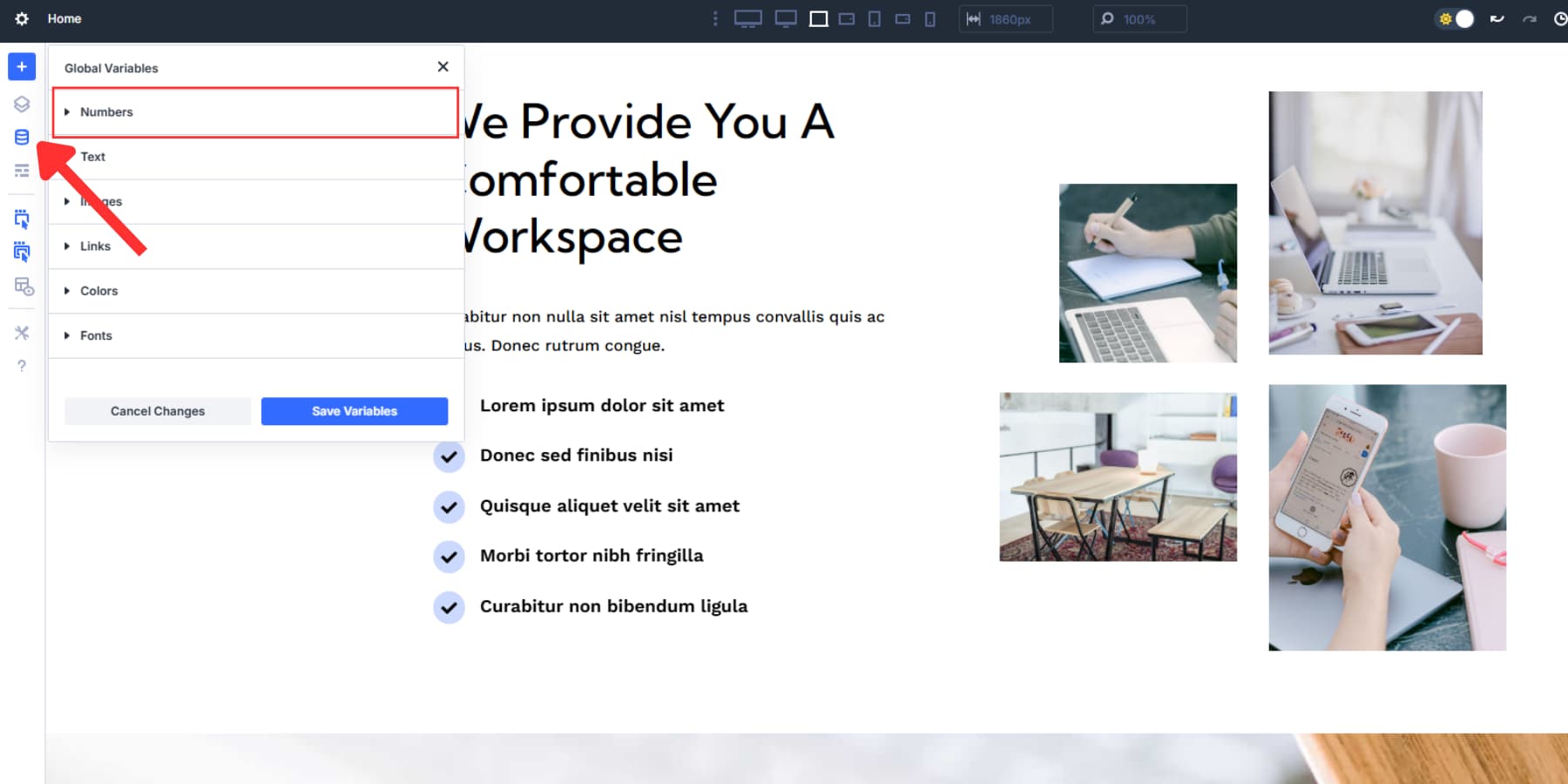This screenshot has width=1568, height=784.
Task: Click the Save Variables button
Action: 354,410
